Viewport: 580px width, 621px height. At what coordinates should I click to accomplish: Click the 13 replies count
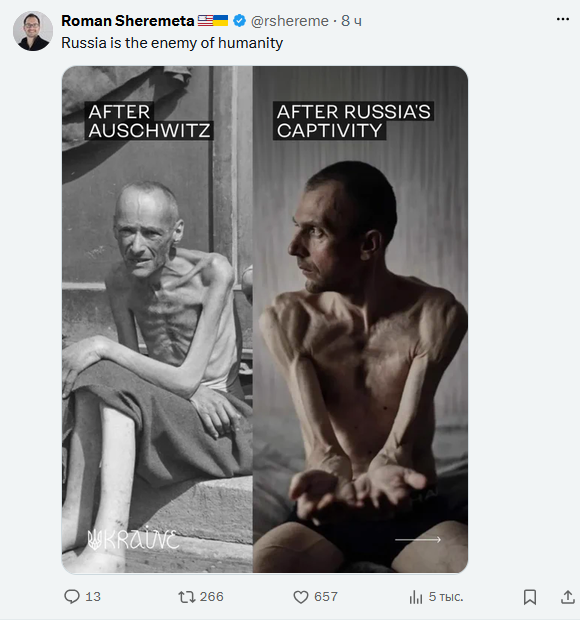point(93,596)
